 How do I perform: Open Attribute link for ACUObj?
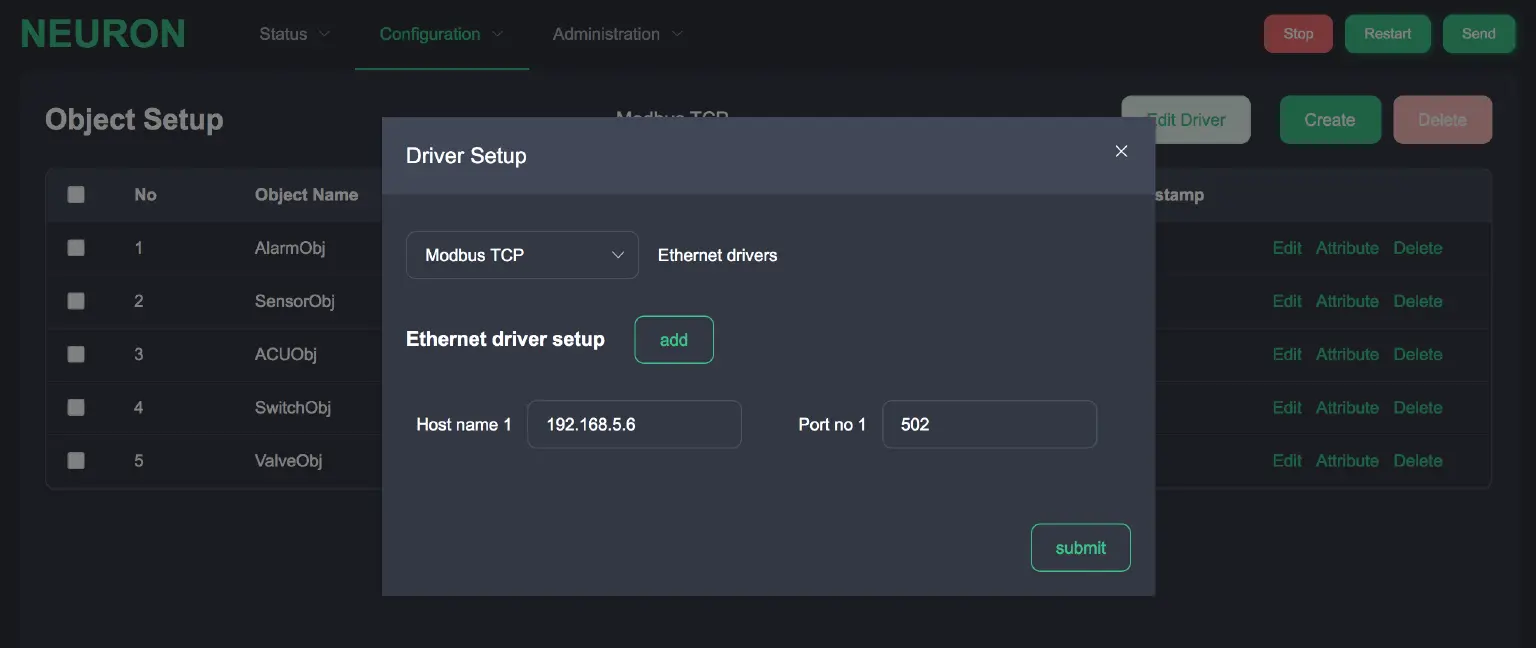(1347, 354)
